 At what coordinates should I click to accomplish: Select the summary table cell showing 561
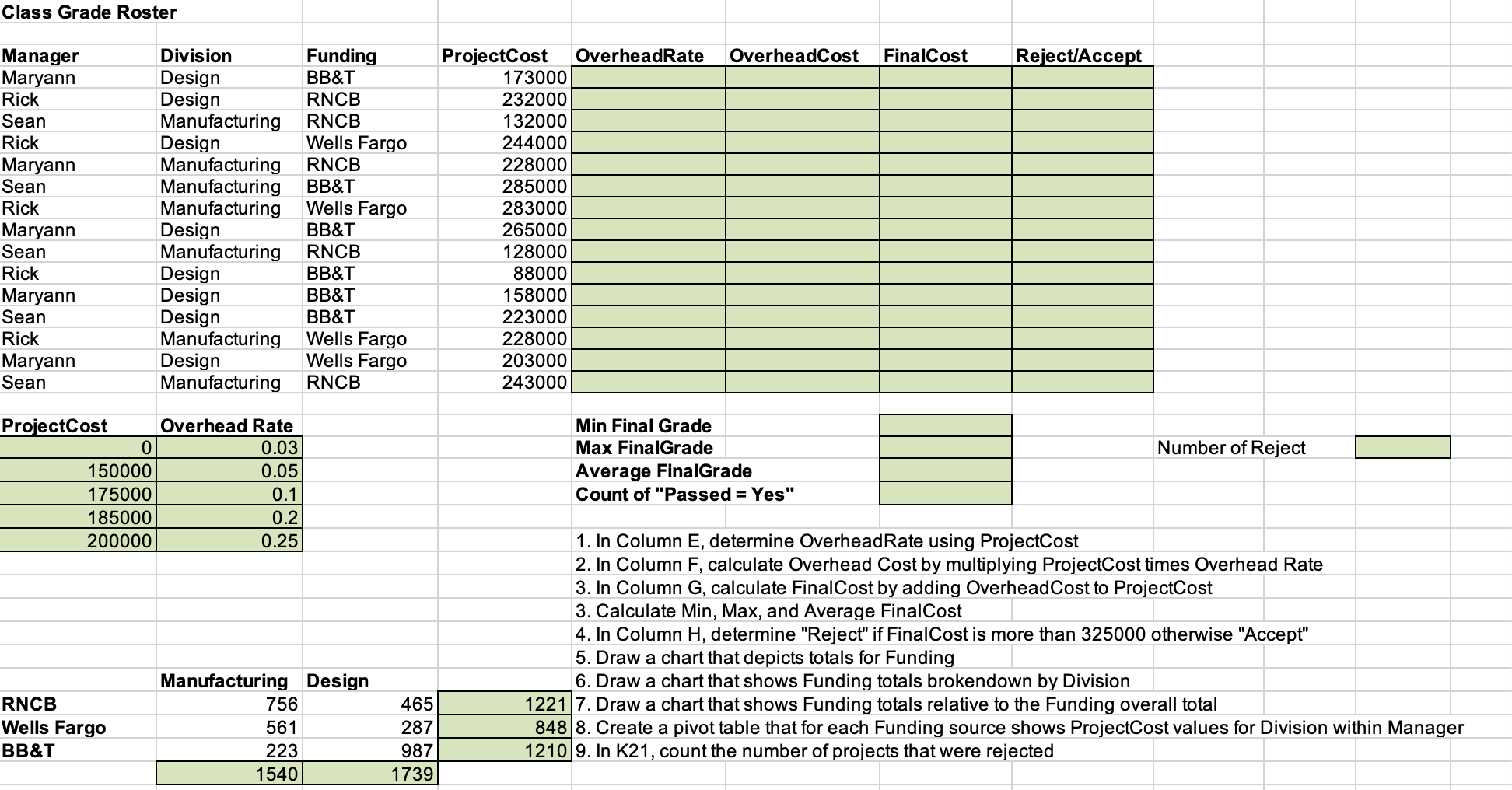click(229, 728)
